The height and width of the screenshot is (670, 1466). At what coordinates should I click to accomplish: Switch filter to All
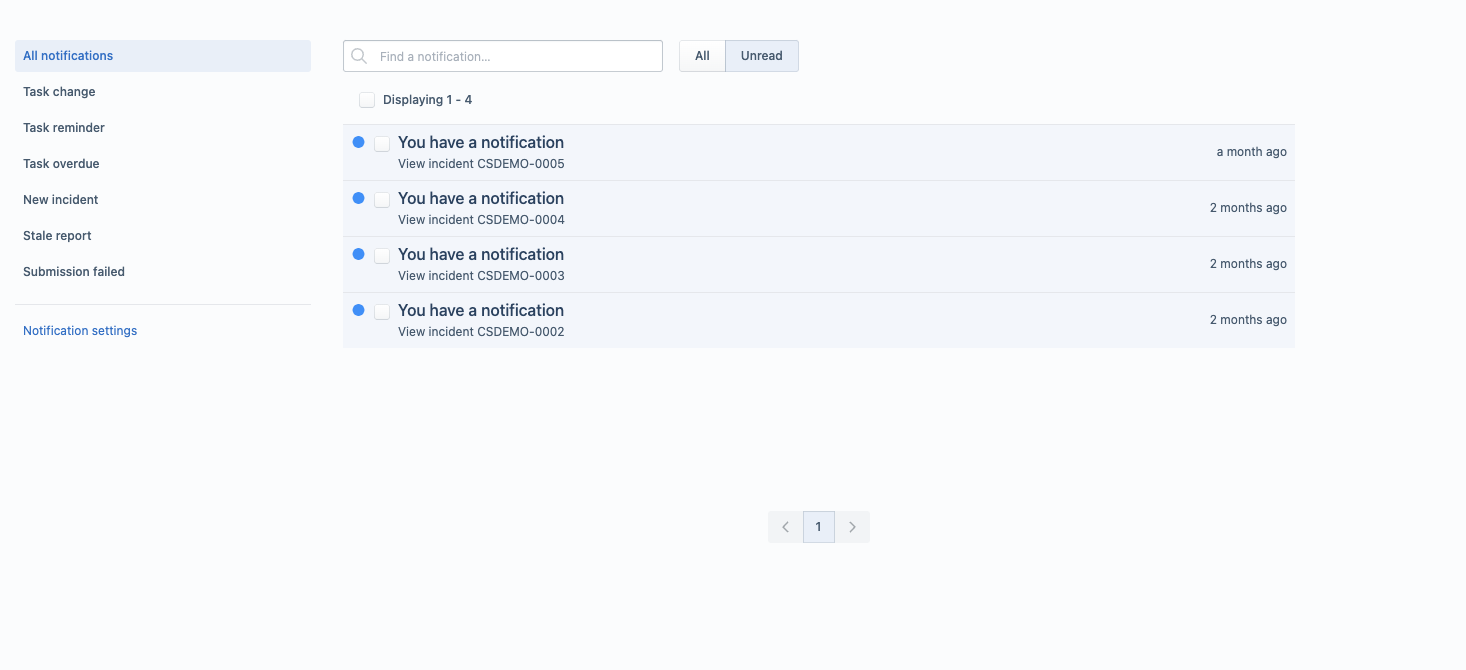pos(702,56)
